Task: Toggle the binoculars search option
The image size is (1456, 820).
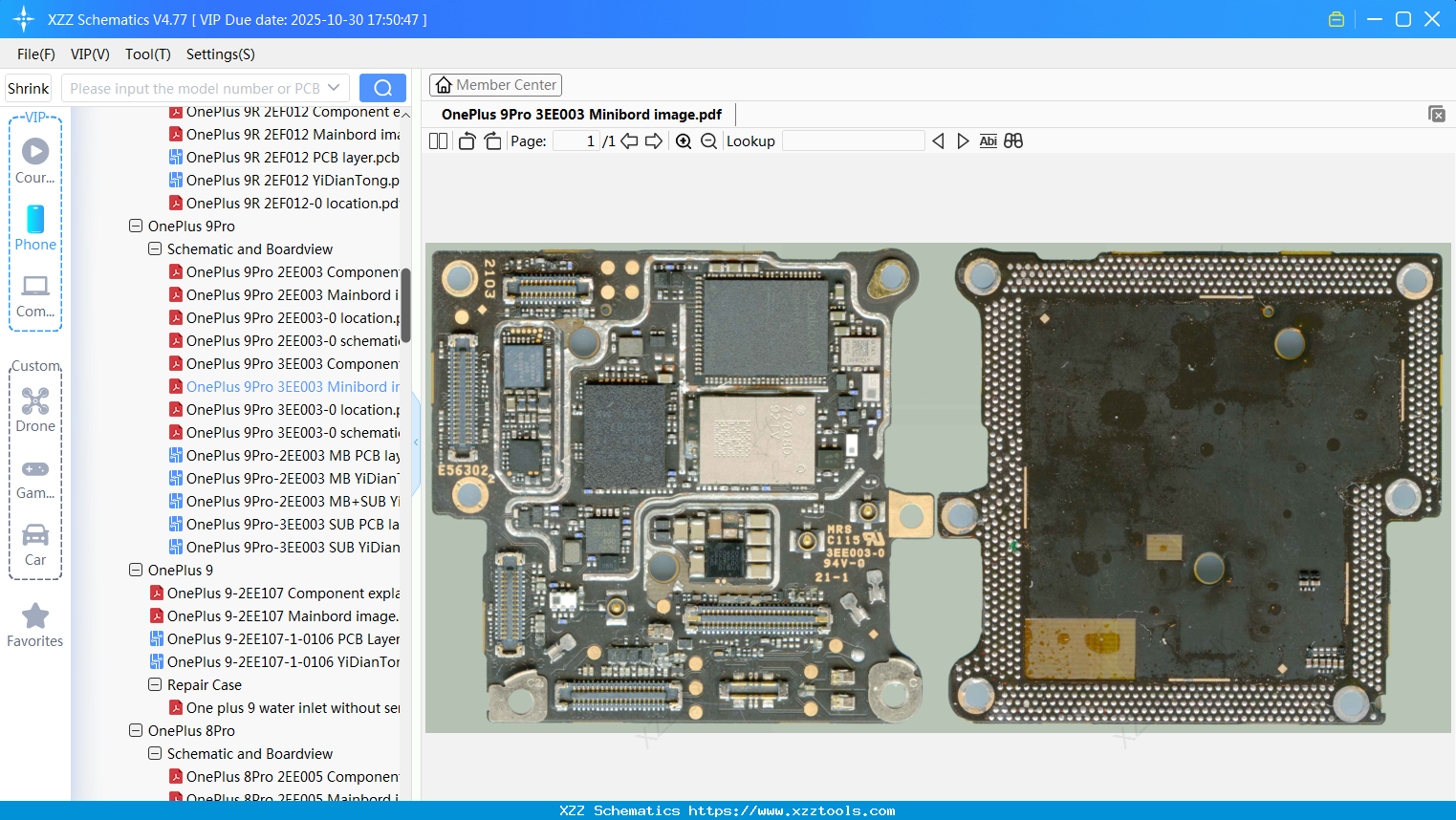Action: pyautogui.click(x=1012, y=140)
